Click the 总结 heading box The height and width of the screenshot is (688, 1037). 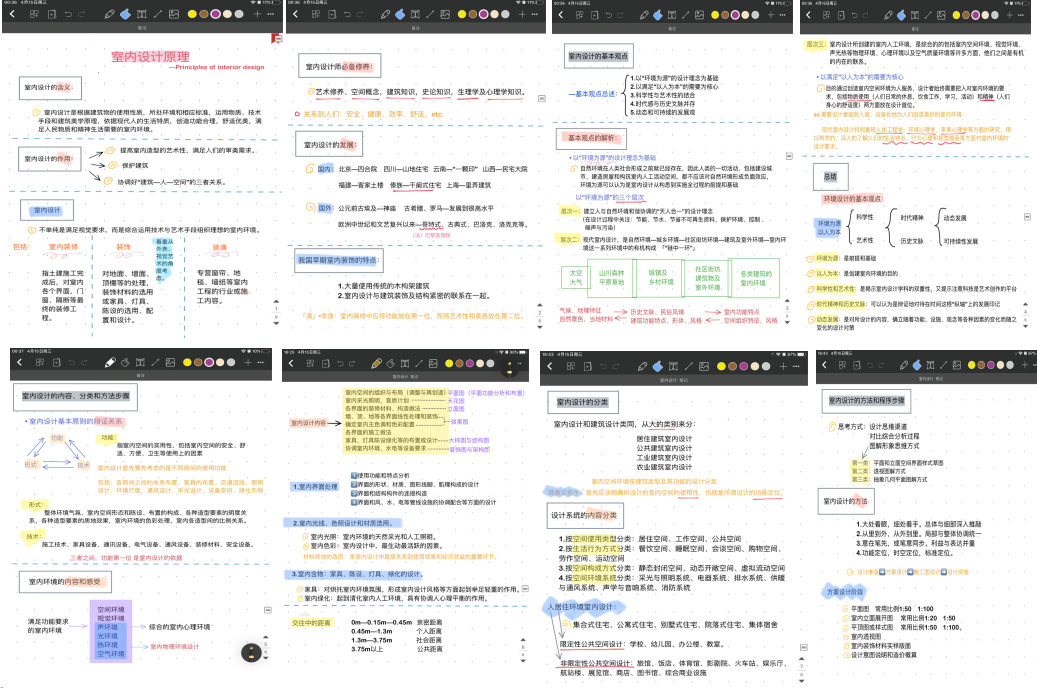click(x=829, y=176)
